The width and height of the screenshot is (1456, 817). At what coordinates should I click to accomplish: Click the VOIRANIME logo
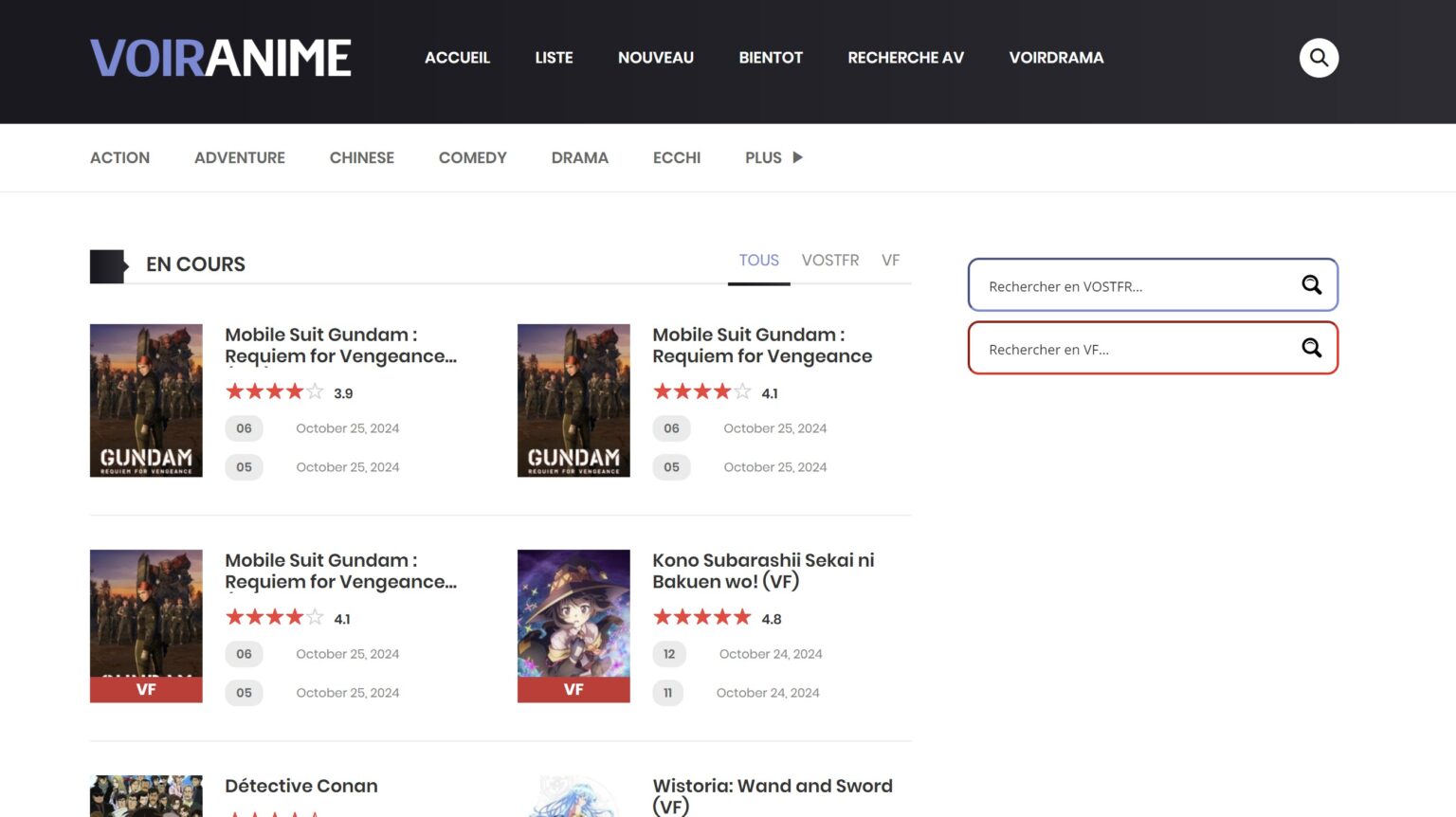pyautogui.click(x=220, y=57)
